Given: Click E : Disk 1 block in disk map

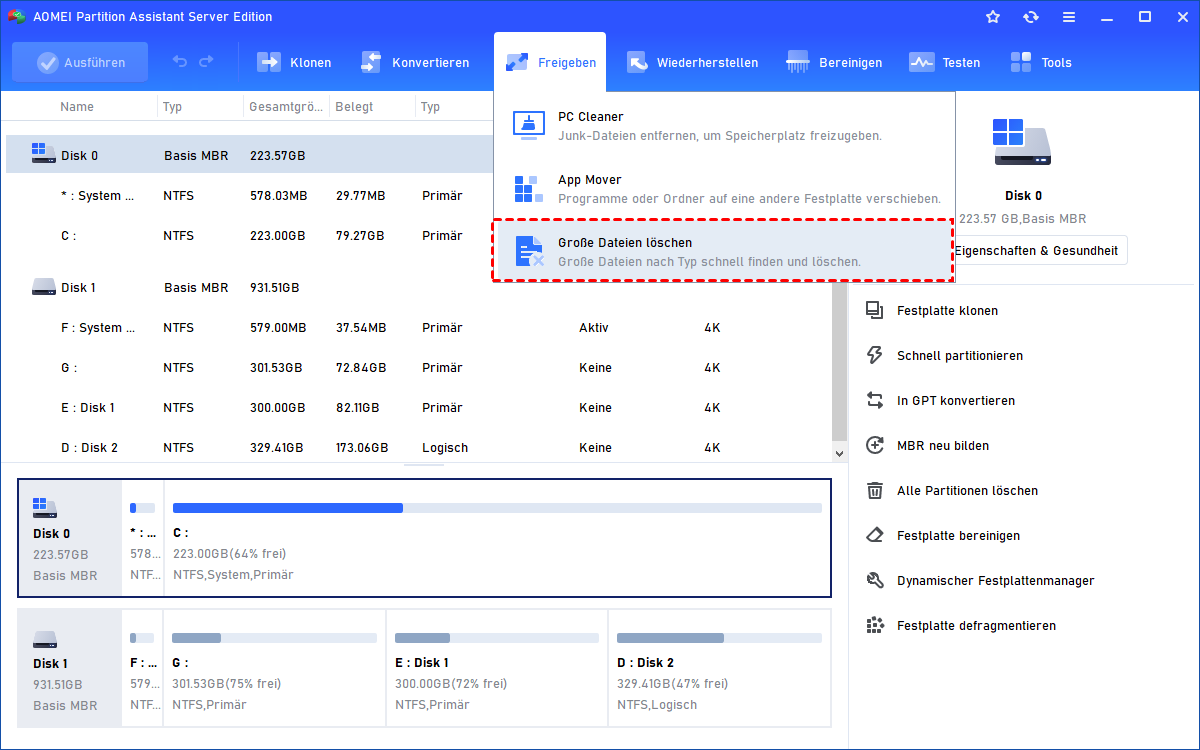Looking at the screenshot, I should (x=497, y=668).
